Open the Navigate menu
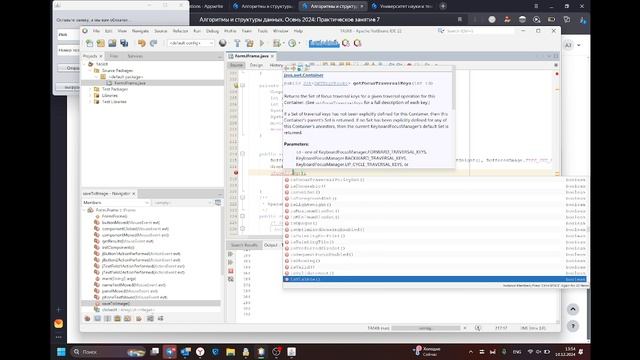This screenshot has height=360, width=640. click(140, 31)
